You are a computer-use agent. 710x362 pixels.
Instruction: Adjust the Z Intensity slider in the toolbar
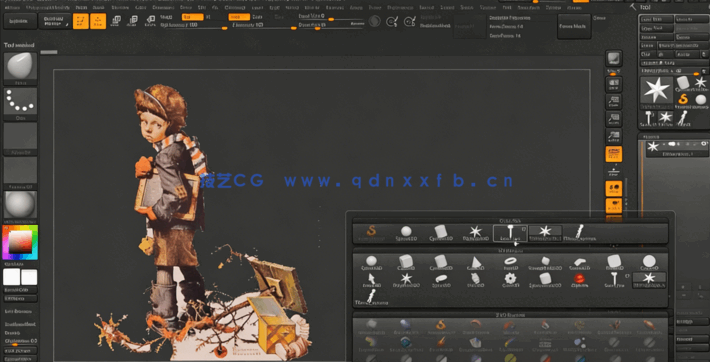click(x=264, y=25)
